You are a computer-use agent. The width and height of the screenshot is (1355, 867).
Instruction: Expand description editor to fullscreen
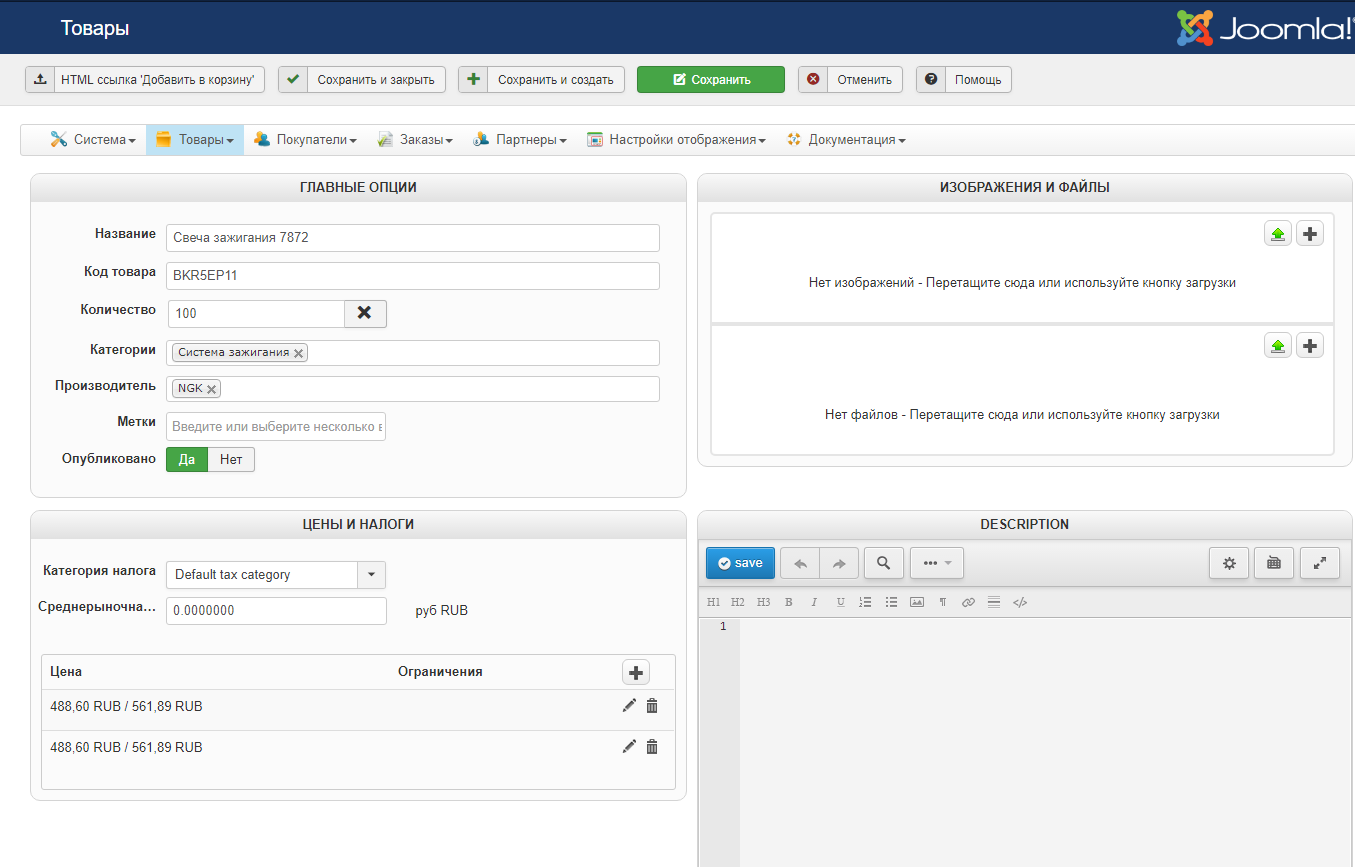1319,563
